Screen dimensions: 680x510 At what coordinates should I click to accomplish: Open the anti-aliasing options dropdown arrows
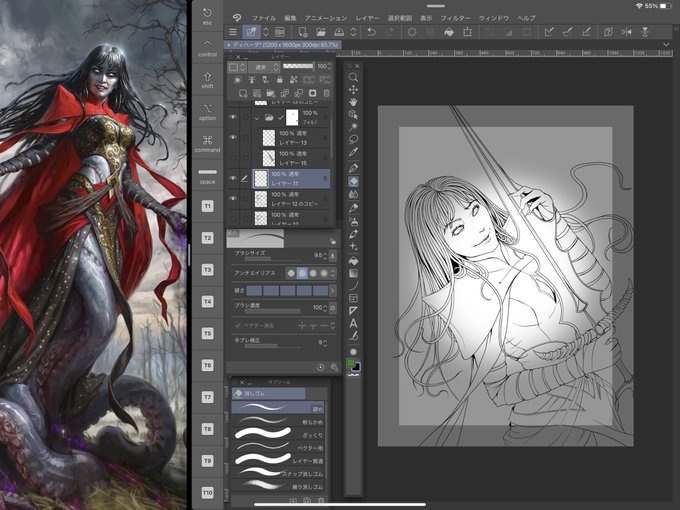pos(333,273)
